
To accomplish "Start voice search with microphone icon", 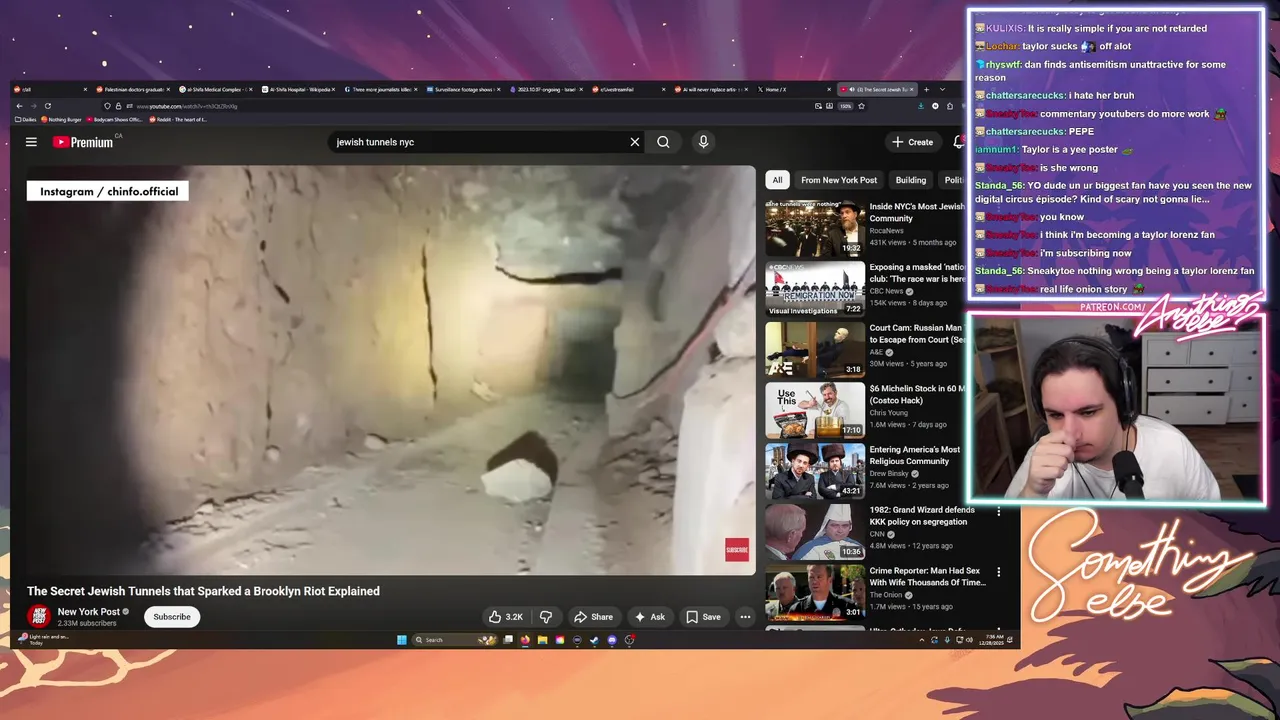I will click(x=703, y=142).
